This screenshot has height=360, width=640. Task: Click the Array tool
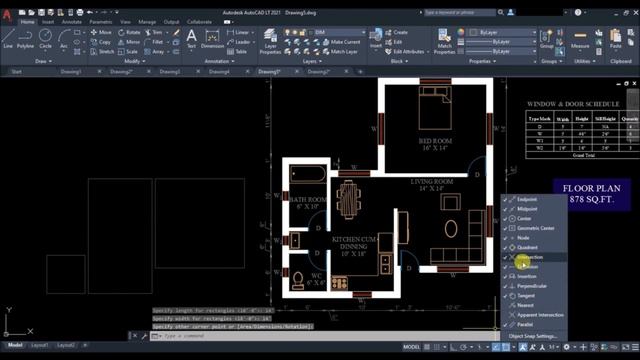click(x=154, y=52)
